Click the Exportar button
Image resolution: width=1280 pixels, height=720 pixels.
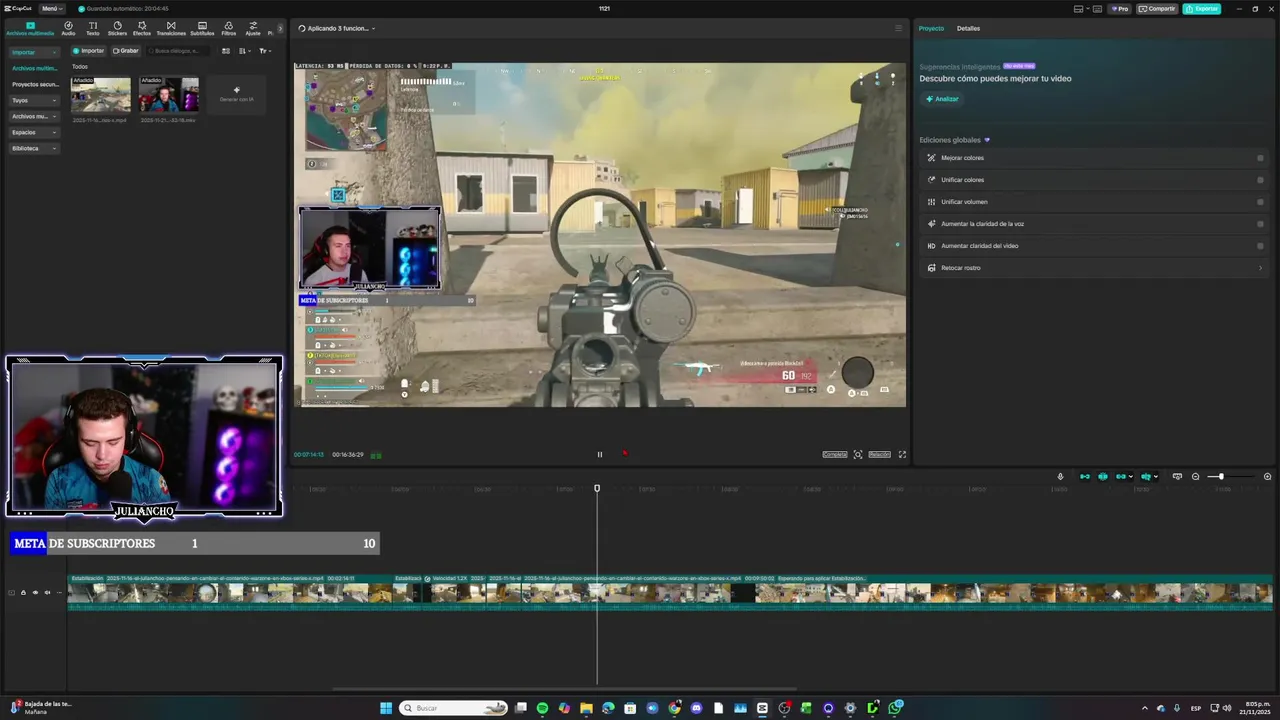1202,8
